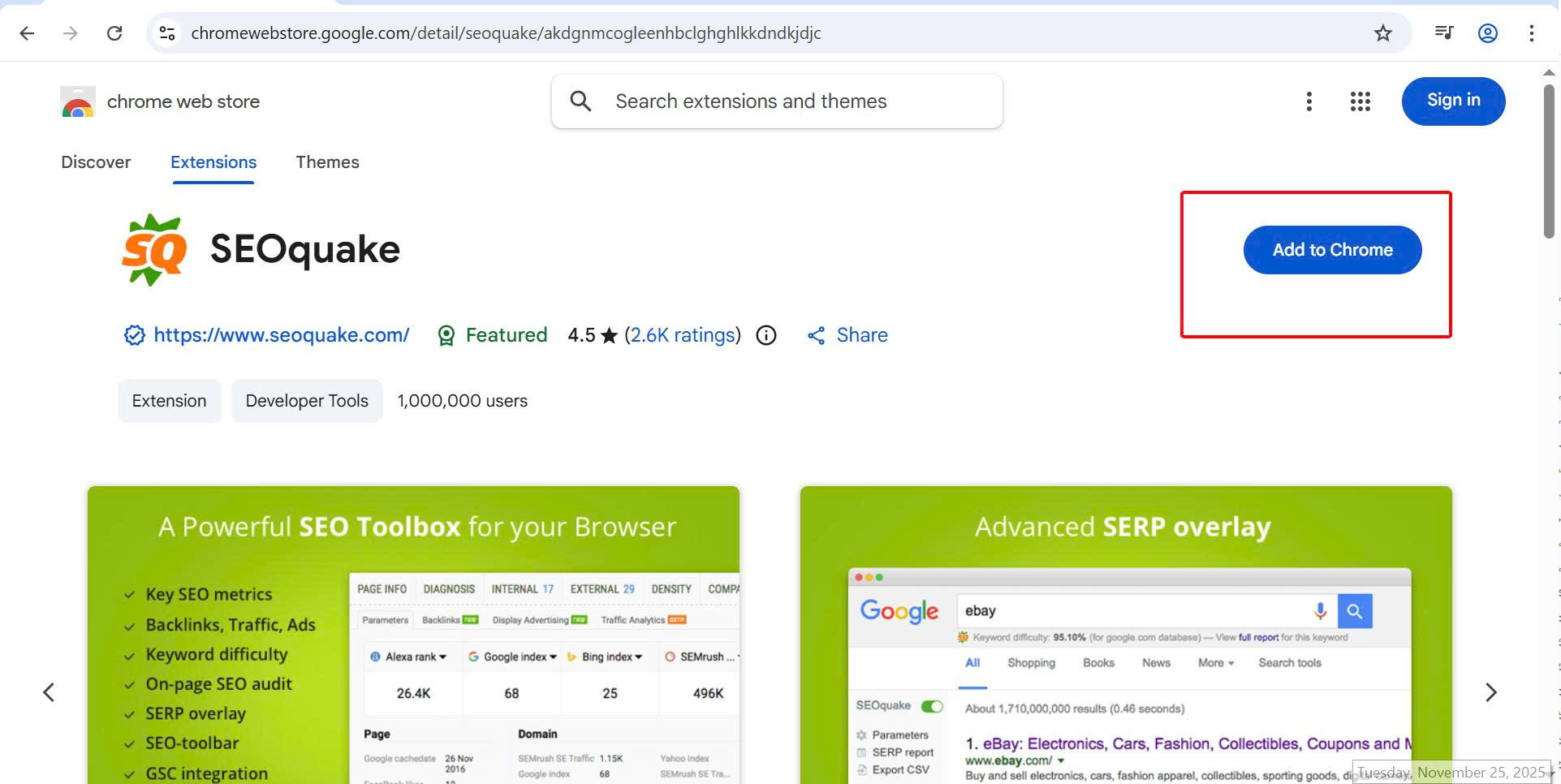The image size is (1561, 784).
Task: Open Chrome three-dot browser menu
Action: 1531,33
